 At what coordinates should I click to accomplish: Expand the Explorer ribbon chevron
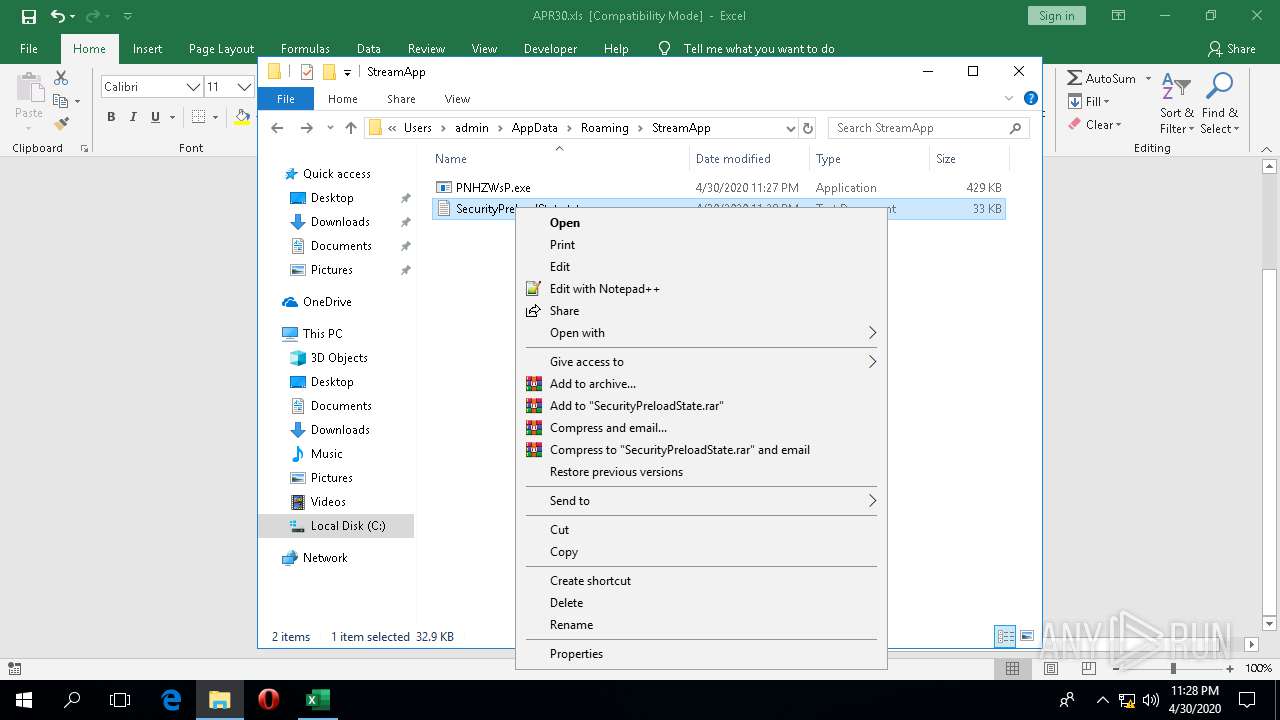coord(1009,98)
